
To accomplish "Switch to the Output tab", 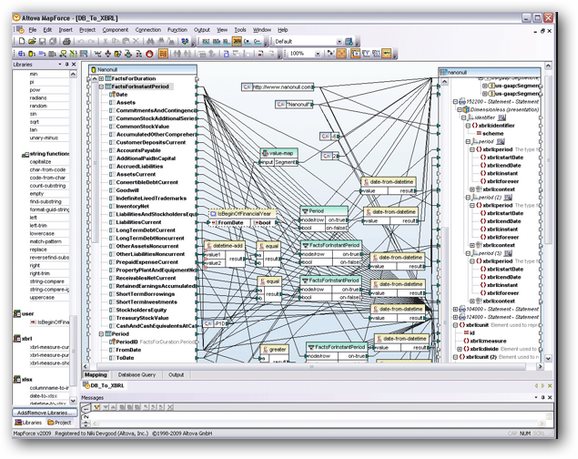I will [x=176, y=375].
